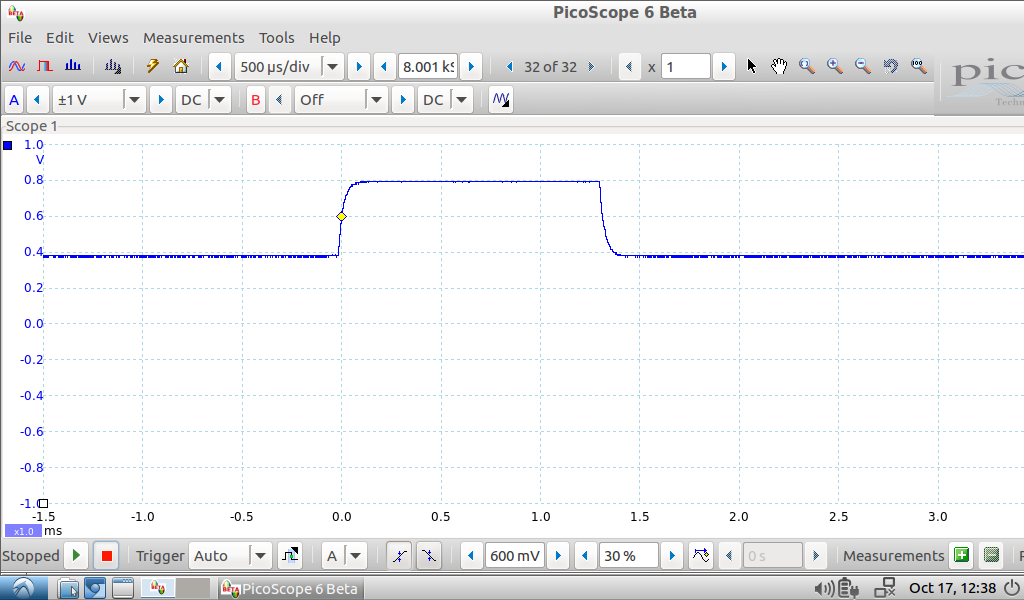Open the Tools menu
This screenshot has width=1024, height=600.
click(276, 38)
